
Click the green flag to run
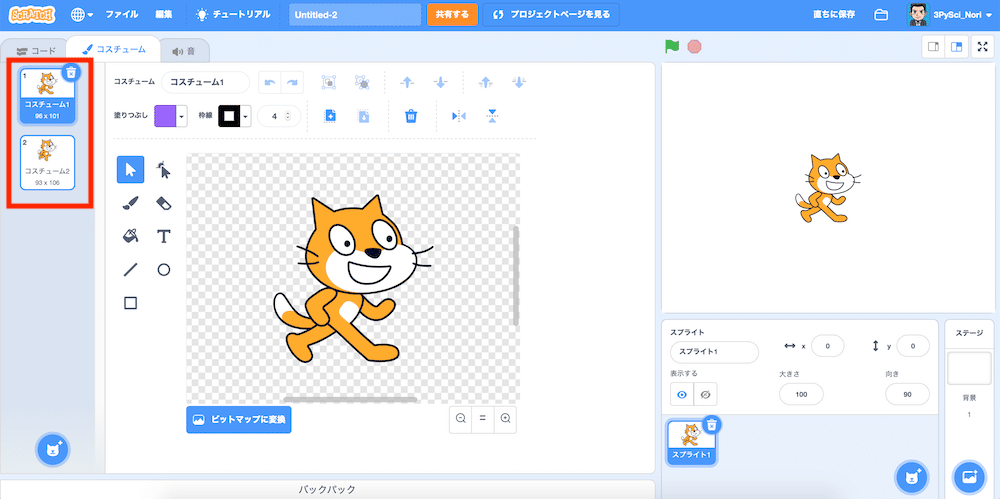click(672, 47)
